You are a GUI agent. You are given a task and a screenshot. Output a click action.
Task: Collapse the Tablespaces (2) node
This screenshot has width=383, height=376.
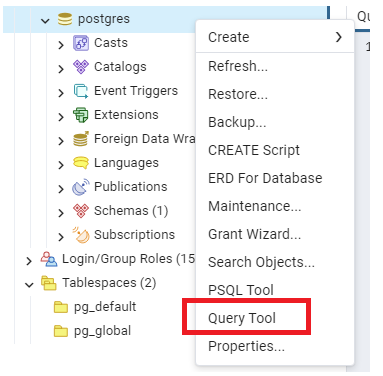point(29,285)
